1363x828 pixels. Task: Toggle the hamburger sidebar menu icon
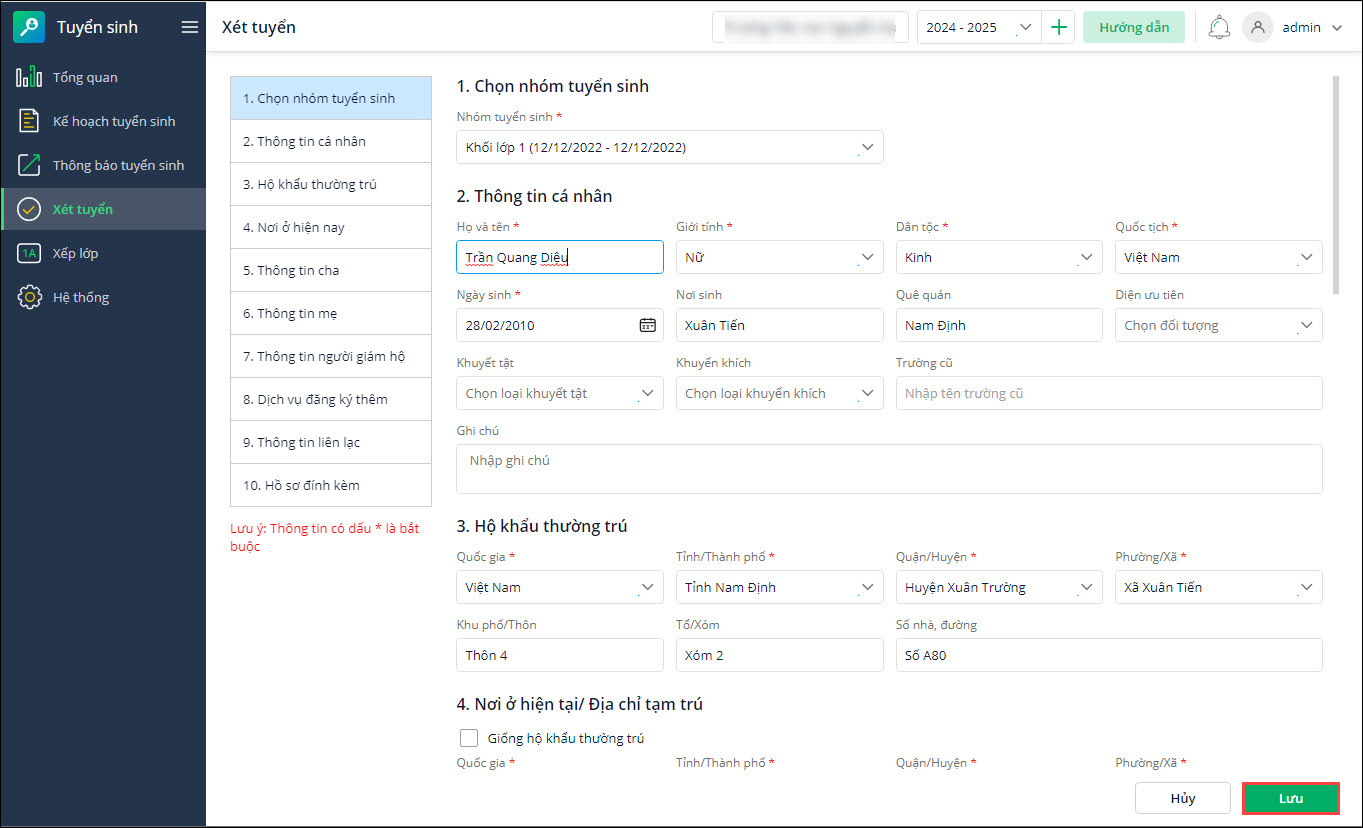pyautogui.click(x=189, y=27)
